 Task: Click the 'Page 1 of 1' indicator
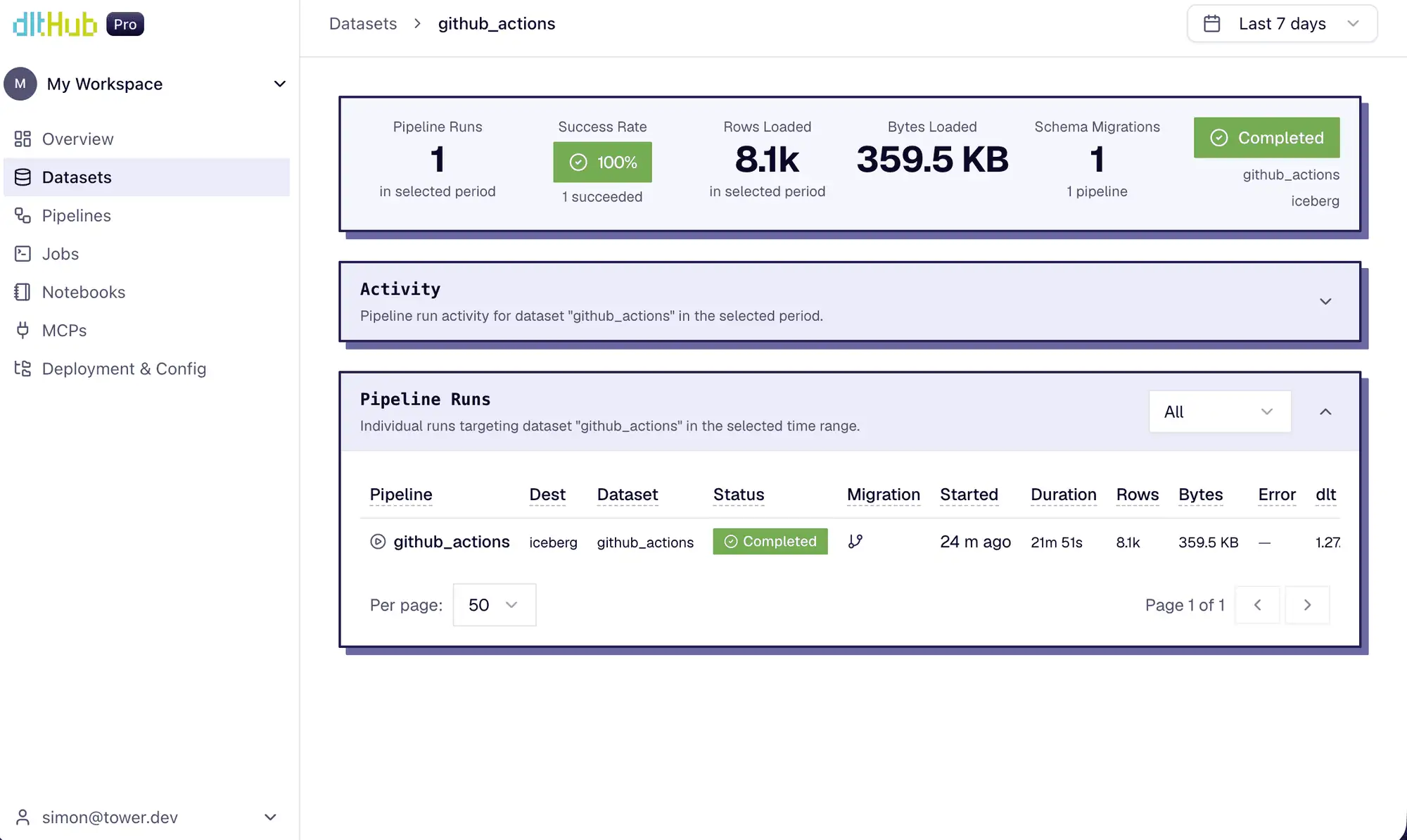click(1185, 605)
